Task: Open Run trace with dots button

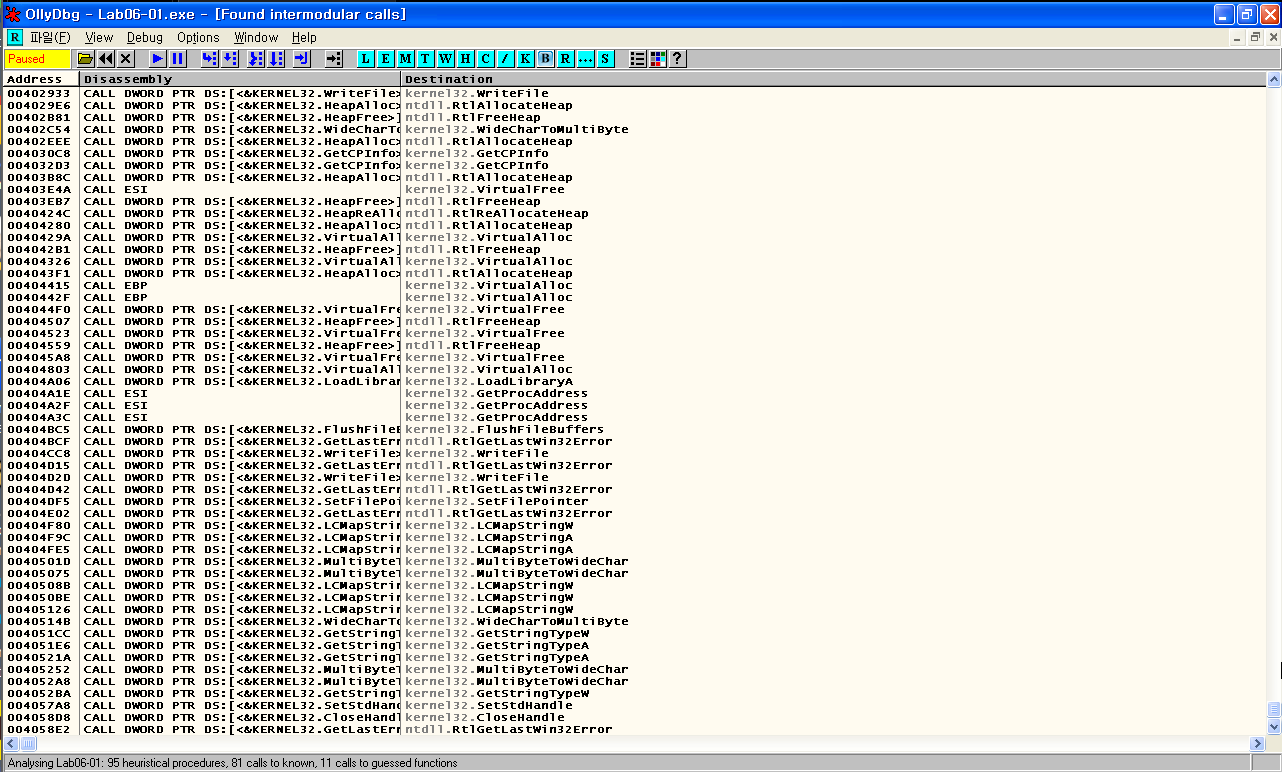Action: (x=585, y=59)
